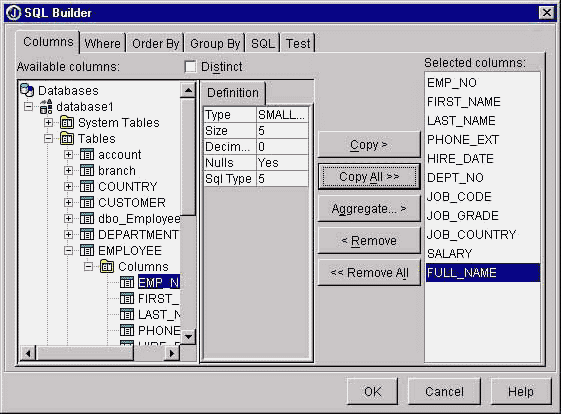This screenshot has height=414, width=561.
Task: Select the Definition tab
Action: point(233,93)
